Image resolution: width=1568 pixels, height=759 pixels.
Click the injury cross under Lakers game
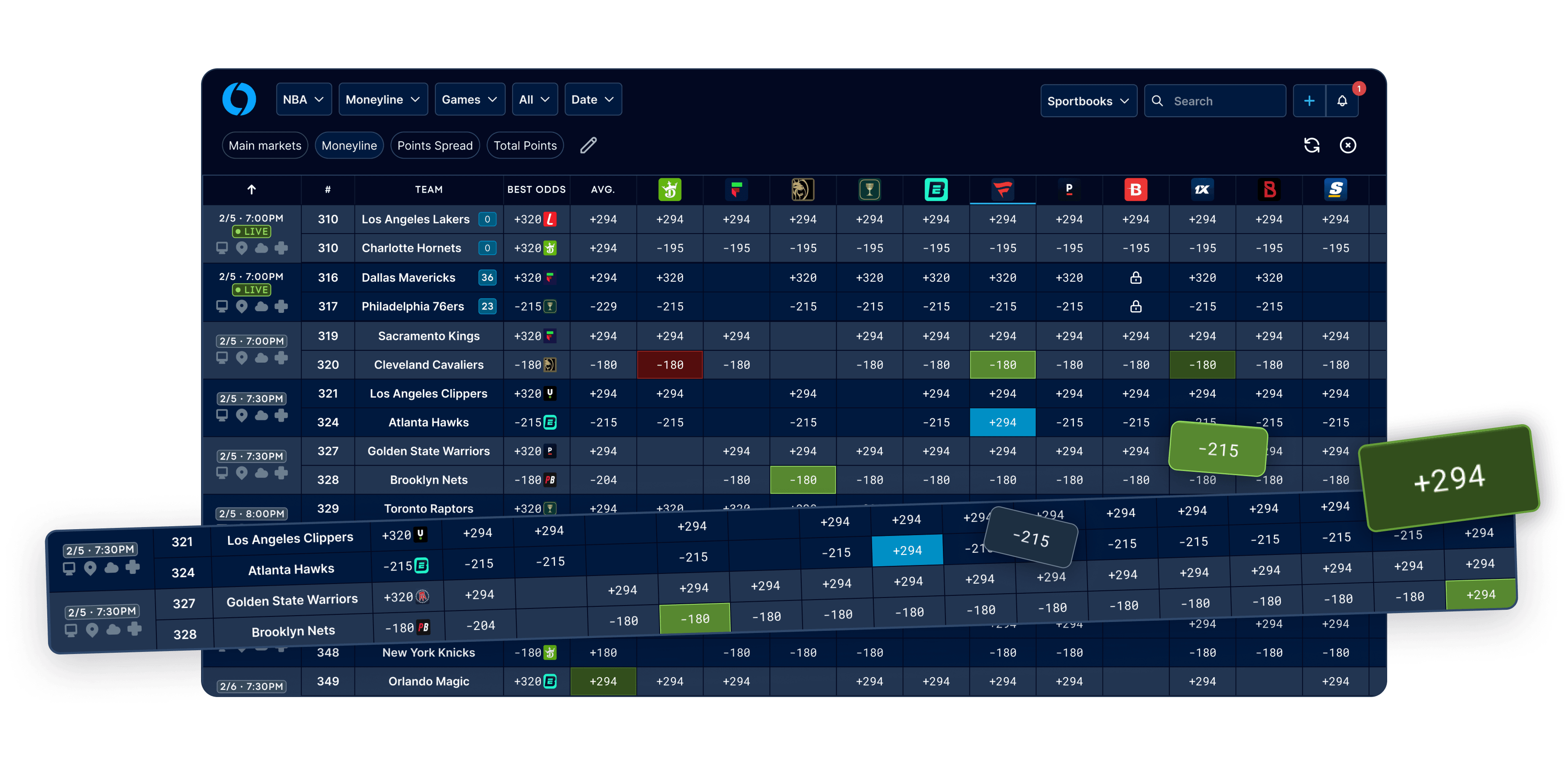click(x=281, y=248)
